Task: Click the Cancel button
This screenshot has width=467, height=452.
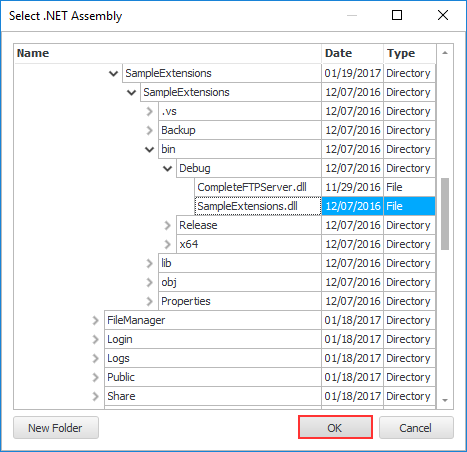Action: coord(416,427)
